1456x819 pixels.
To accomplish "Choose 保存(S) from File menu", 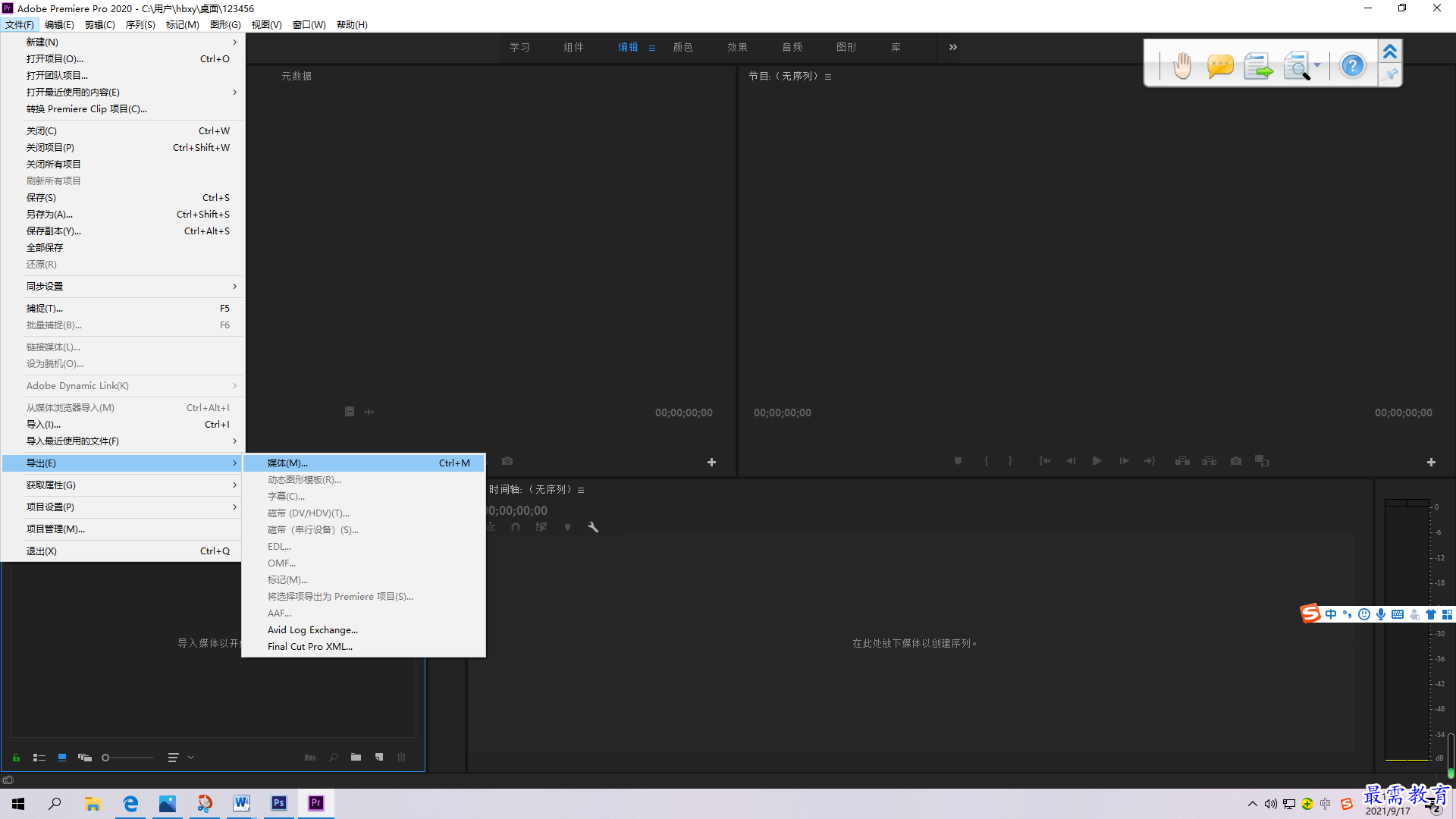I will (x=123, y=197).
